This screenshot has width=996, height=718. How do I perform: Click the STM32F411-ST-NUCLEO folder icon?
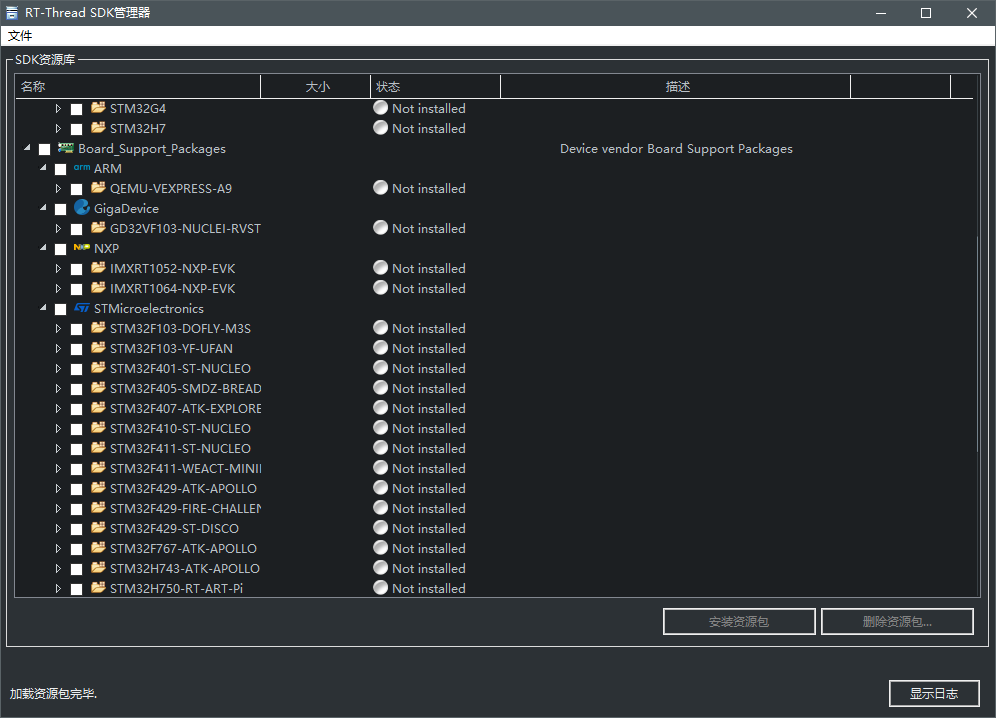[98, 448]
